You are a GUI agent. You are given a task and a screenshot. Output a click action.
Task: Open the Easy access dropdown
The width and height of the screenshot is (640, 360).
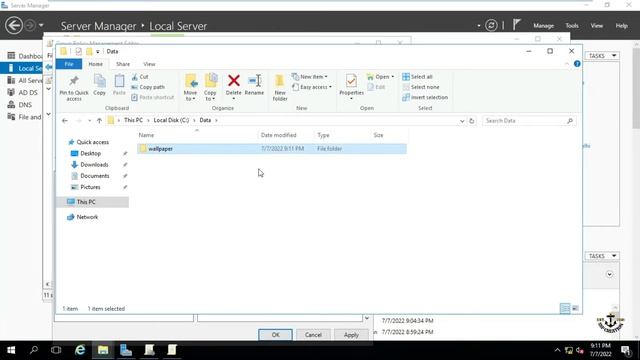pyautogui.click(x=312, y=87)
